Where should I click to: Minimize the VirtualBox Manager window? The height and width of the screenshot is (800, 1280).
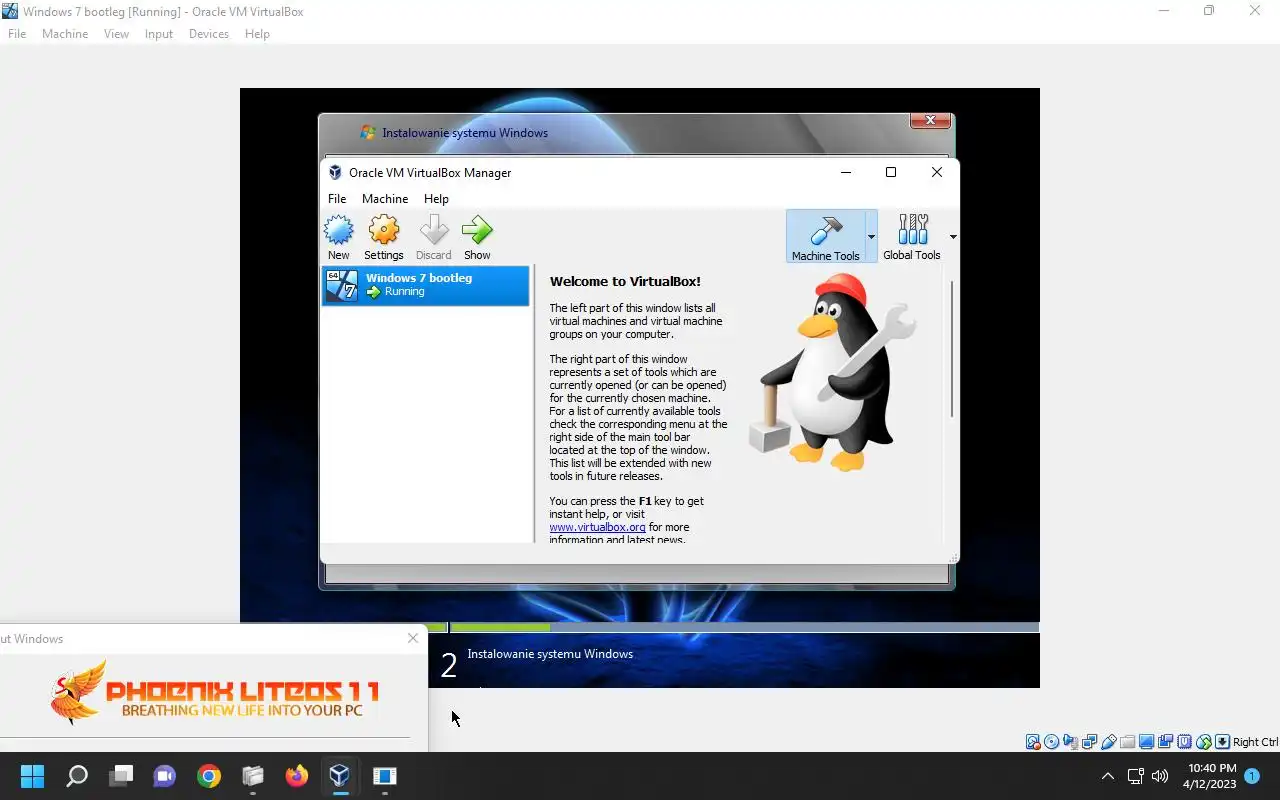tap(846, 172)
